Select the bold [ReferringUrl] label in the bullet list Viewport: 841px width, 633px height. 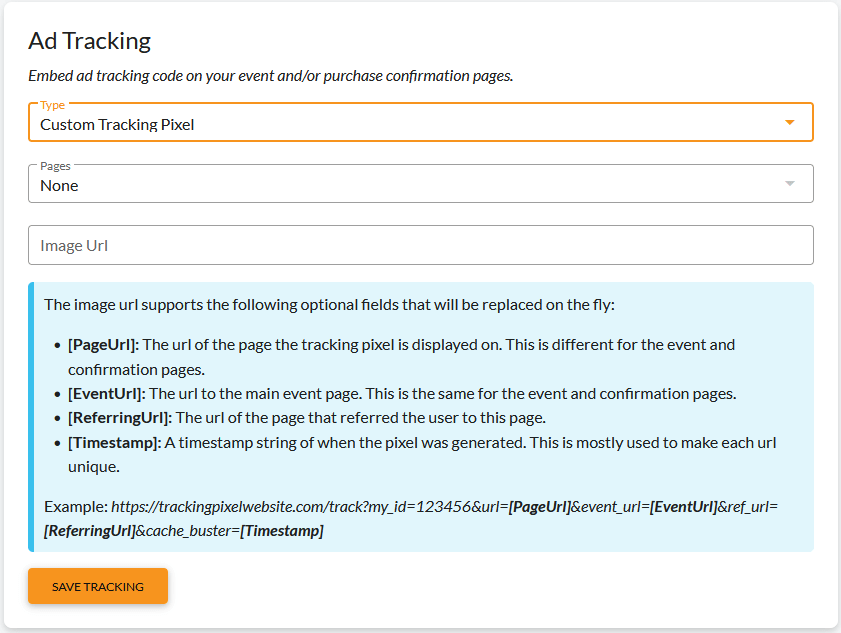120,418
